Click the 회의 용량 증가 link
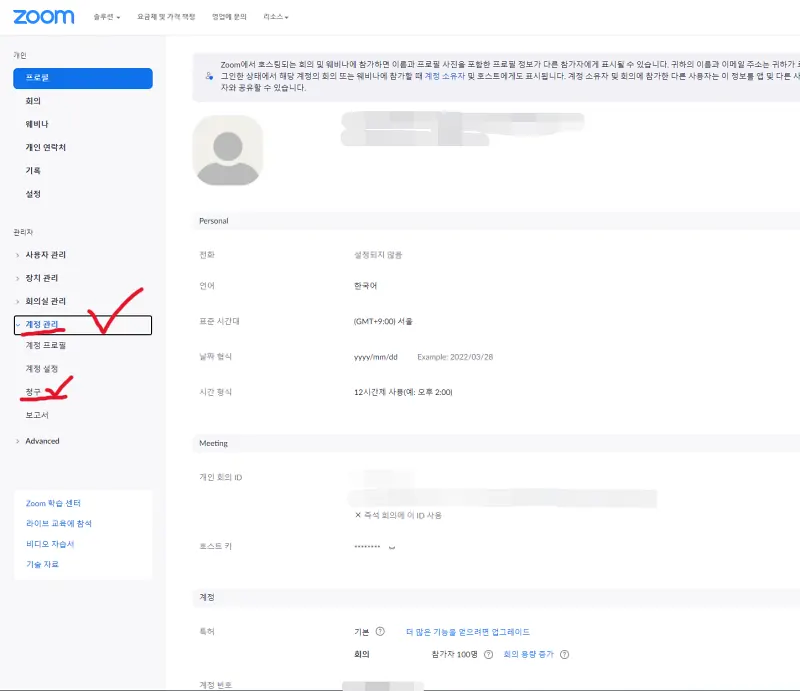This screenshot has width=800, height=691. 529,654
